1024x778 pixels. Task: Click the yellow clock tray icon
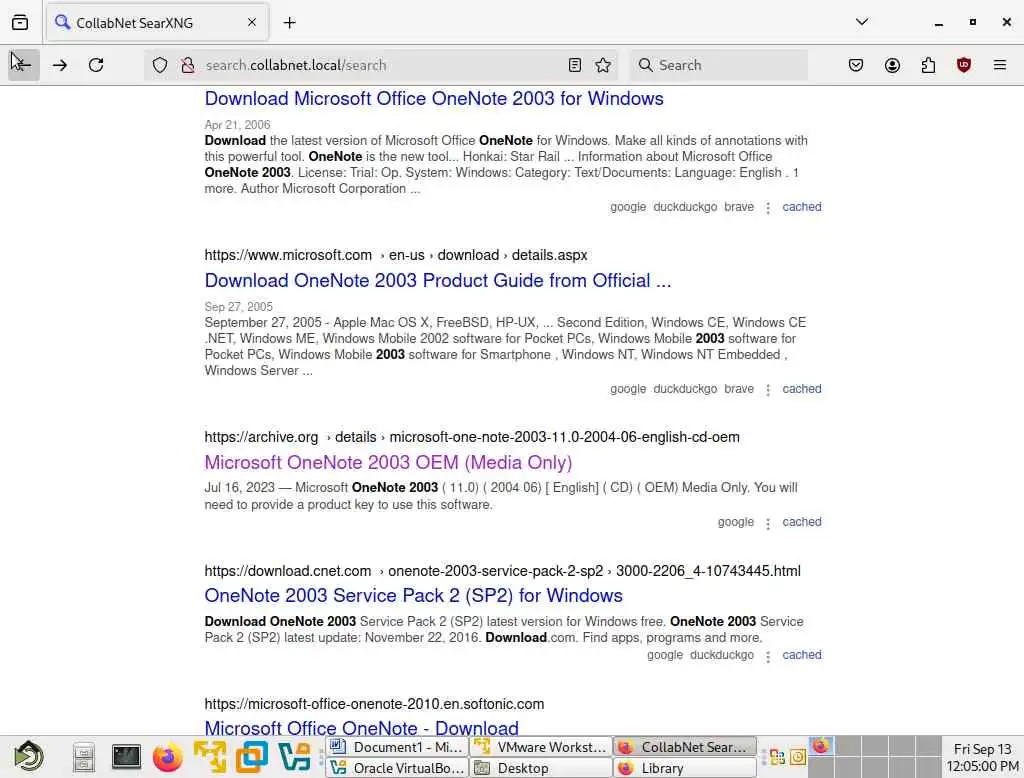[x=798, y=757]
